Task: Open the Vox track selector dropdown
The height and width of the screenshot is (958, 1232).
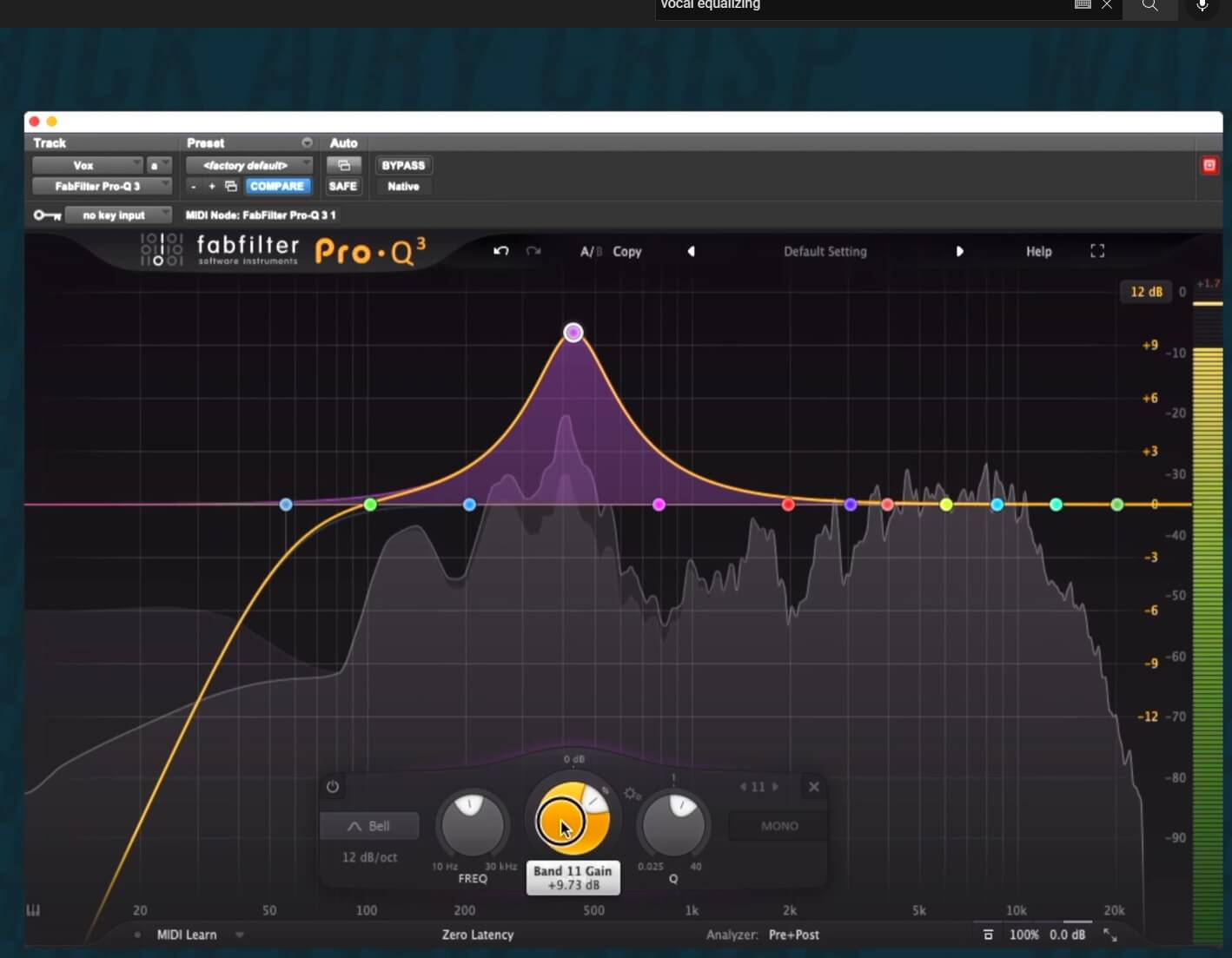Action: (87, 165)
